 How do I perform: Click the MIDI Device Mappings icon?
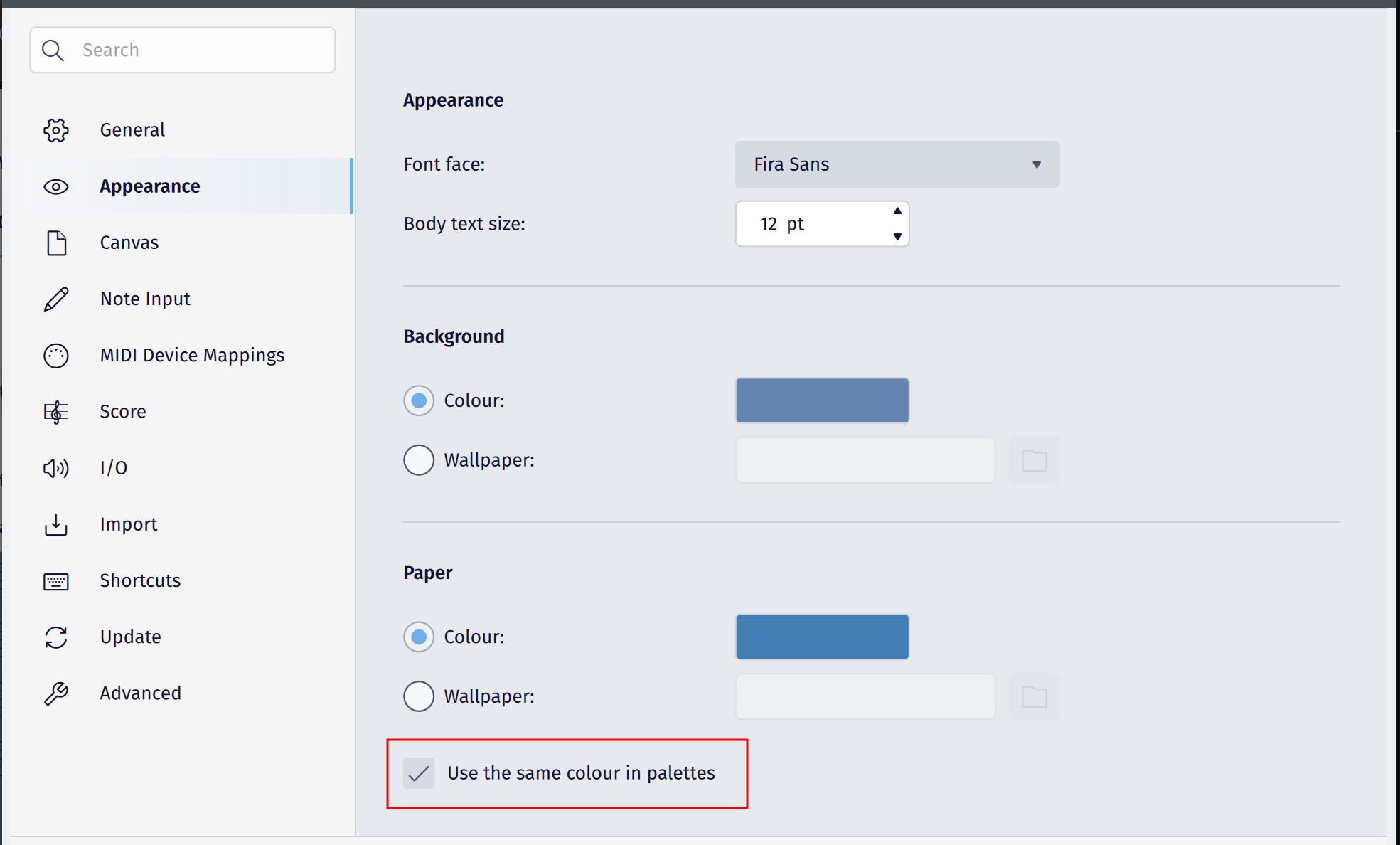(x=56, y=356)
